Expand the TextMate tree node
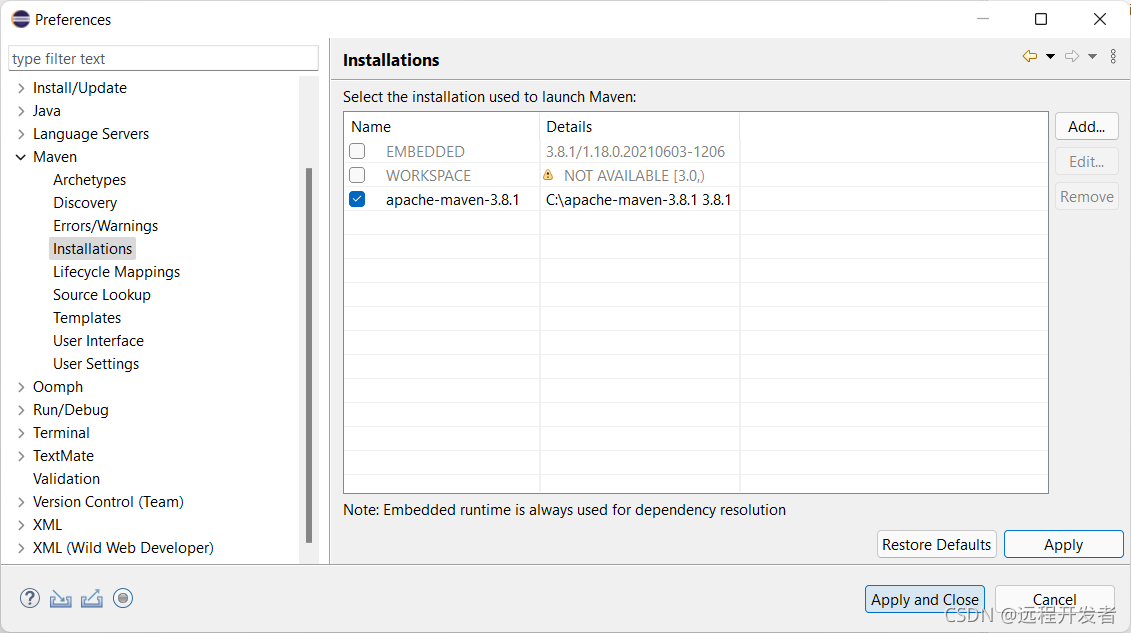 click(x=21, y=456)
